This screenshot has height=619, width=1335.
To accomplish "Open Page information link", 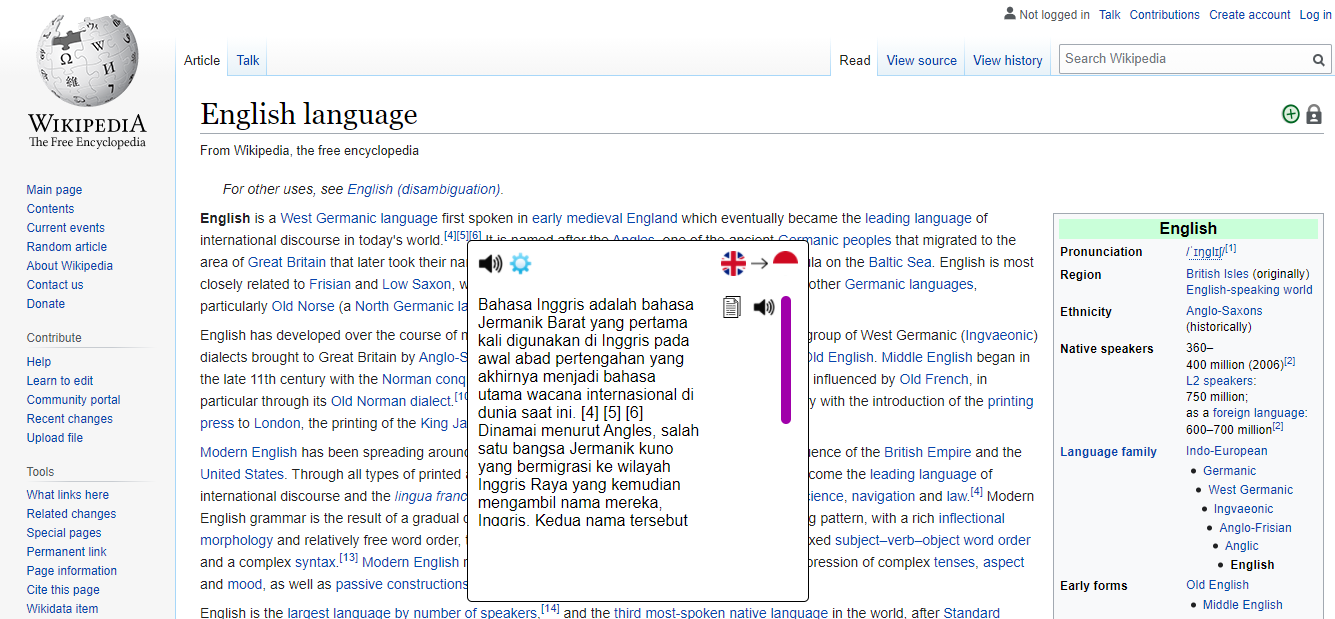I will pyautogui.click(x=72, y=571).
